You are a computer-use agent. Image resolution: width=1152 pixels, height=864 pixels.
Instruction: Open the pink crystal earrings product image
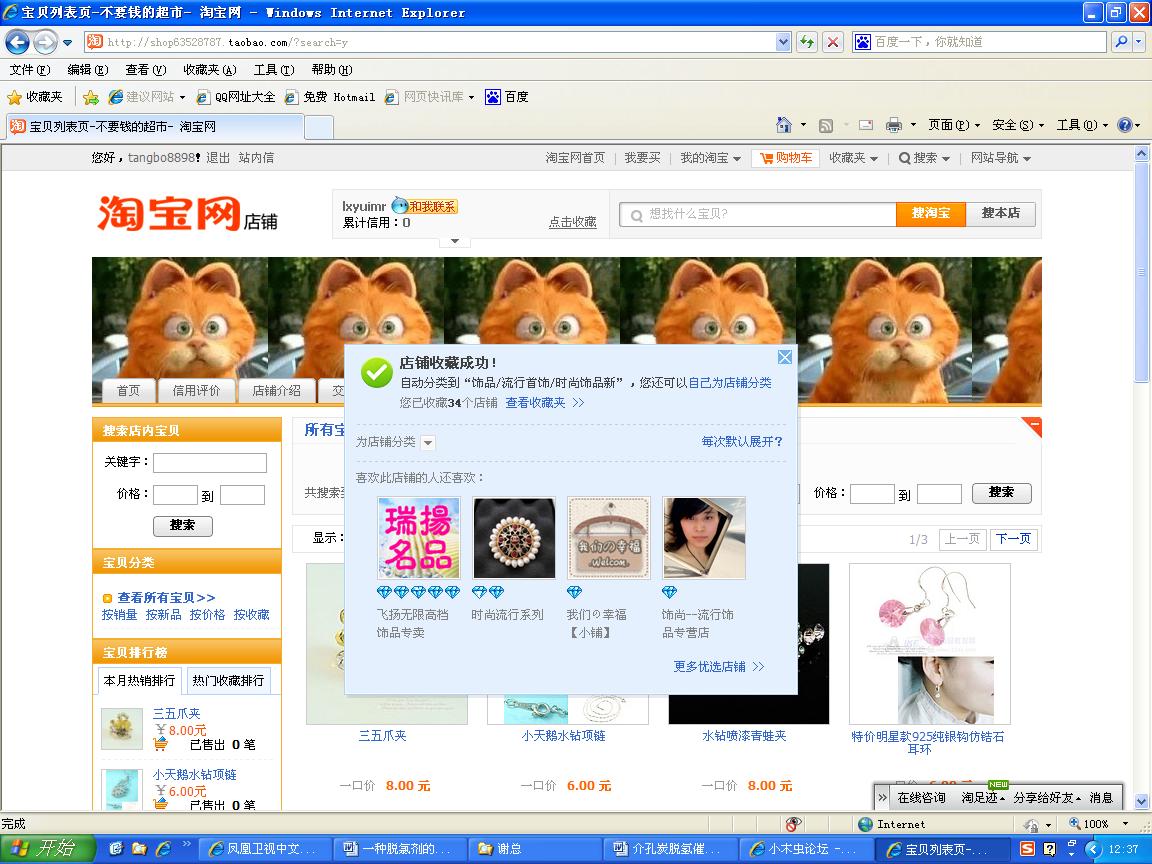[x=929, y=644]
